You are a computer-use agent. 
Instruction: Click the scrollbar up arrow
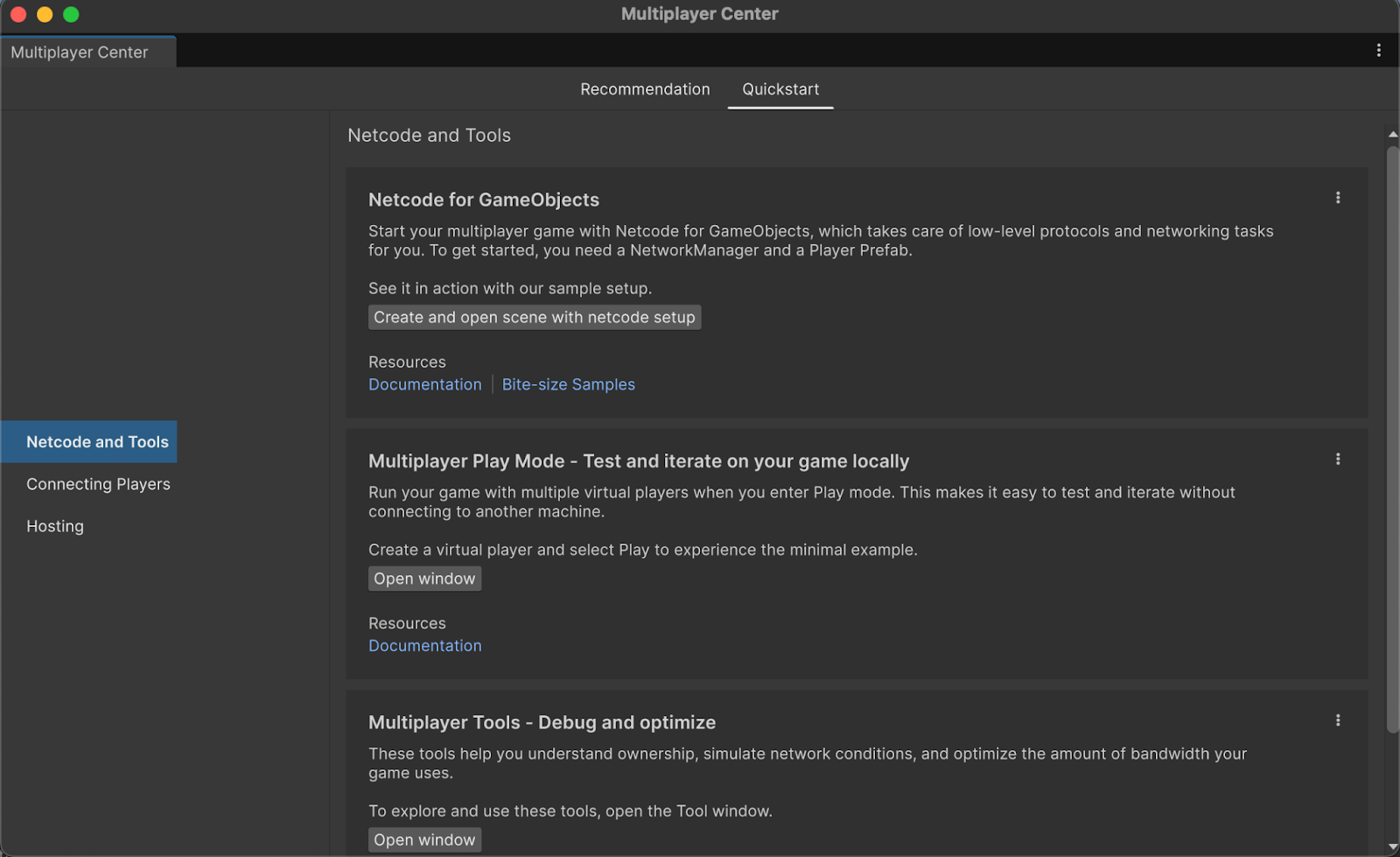click(x=1393, y=135)
